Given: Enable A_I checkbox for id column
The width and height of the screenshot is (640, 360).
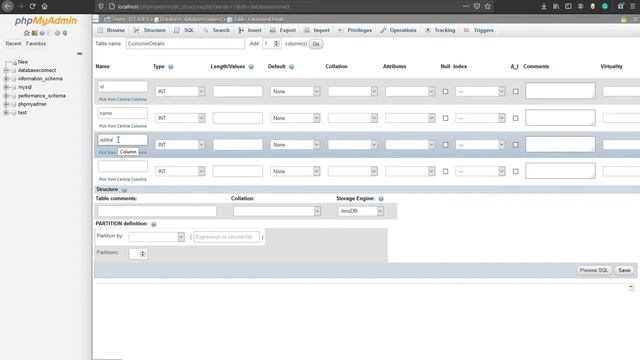Looking at the screenshot, I should click(x=516, y=91).
